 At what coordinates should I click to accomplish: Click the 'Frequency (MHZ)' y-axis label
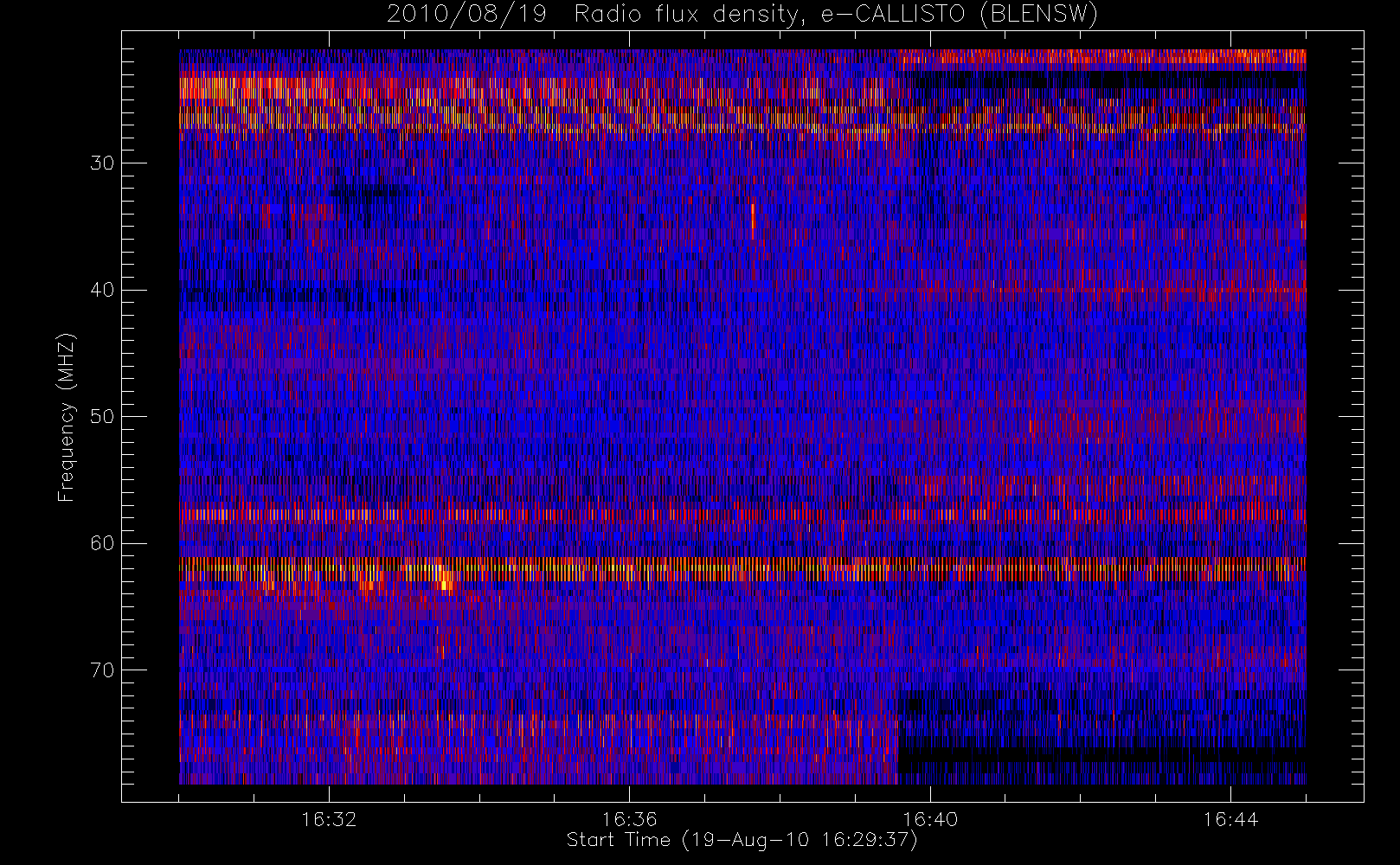pos(66,417)
